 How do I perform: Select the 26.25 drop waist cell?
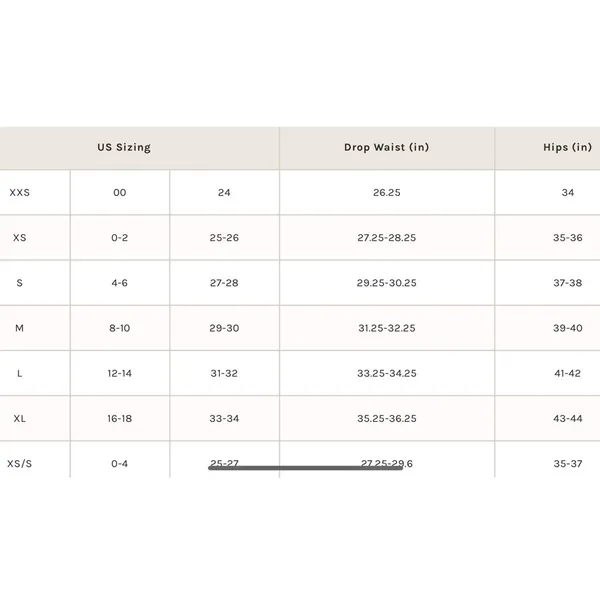pos(387,192)
